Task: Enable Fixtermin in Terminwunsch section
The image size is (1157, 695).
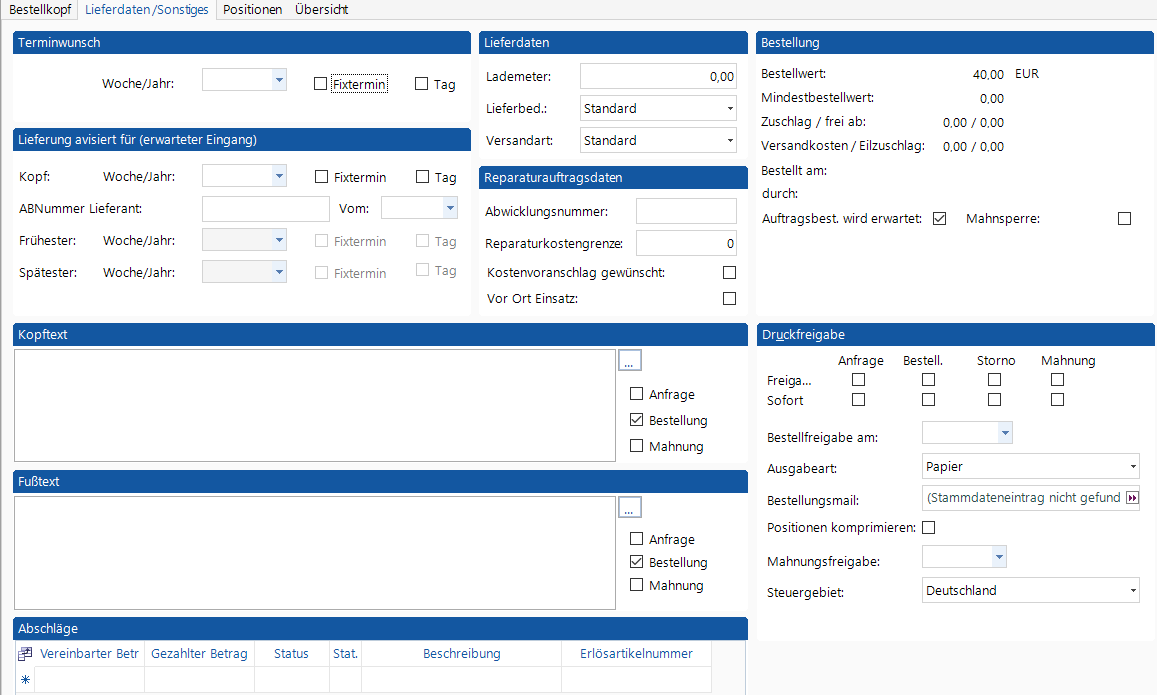Action: [x=320, y=84]
